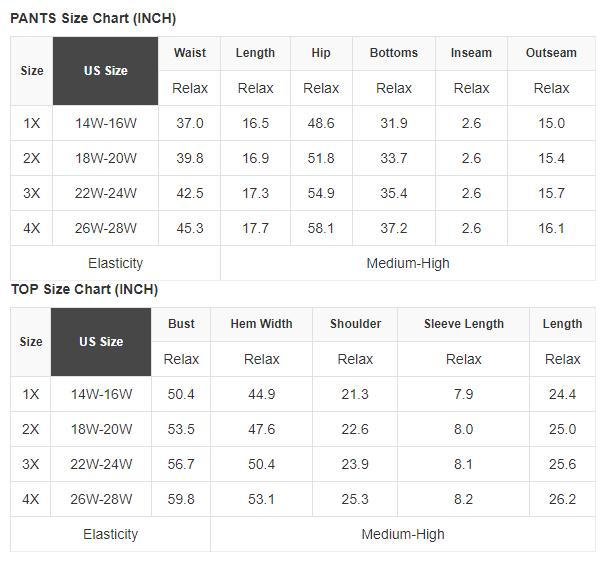Select the Hem Width column header
This screenshot has height=565, width=616.
click(x=262, y=324)
